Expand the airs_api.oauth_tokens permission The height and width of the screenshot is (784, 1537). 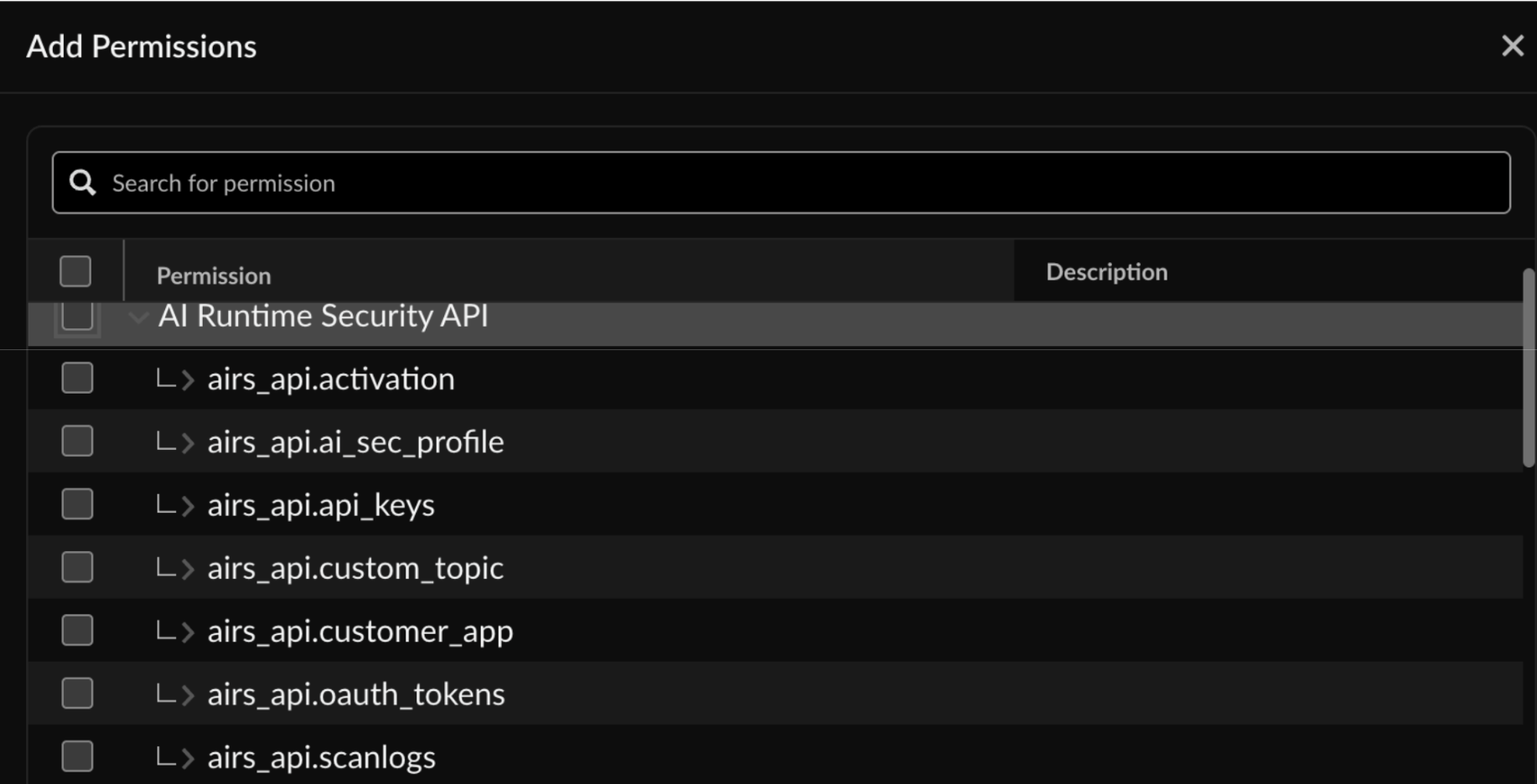(188, 694)
